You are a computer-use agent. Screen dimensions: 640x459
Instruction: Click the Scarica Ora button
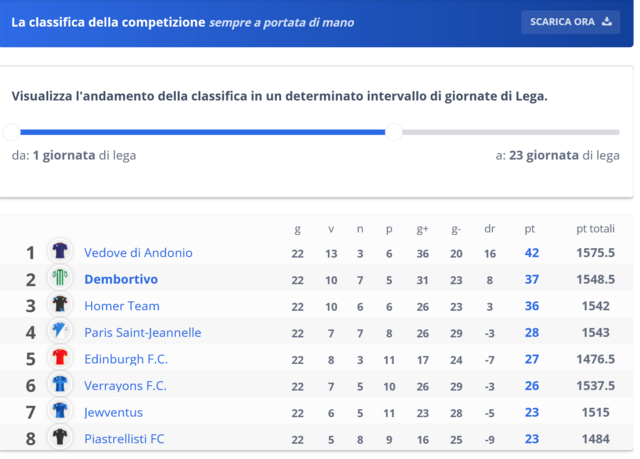point(571,22)
